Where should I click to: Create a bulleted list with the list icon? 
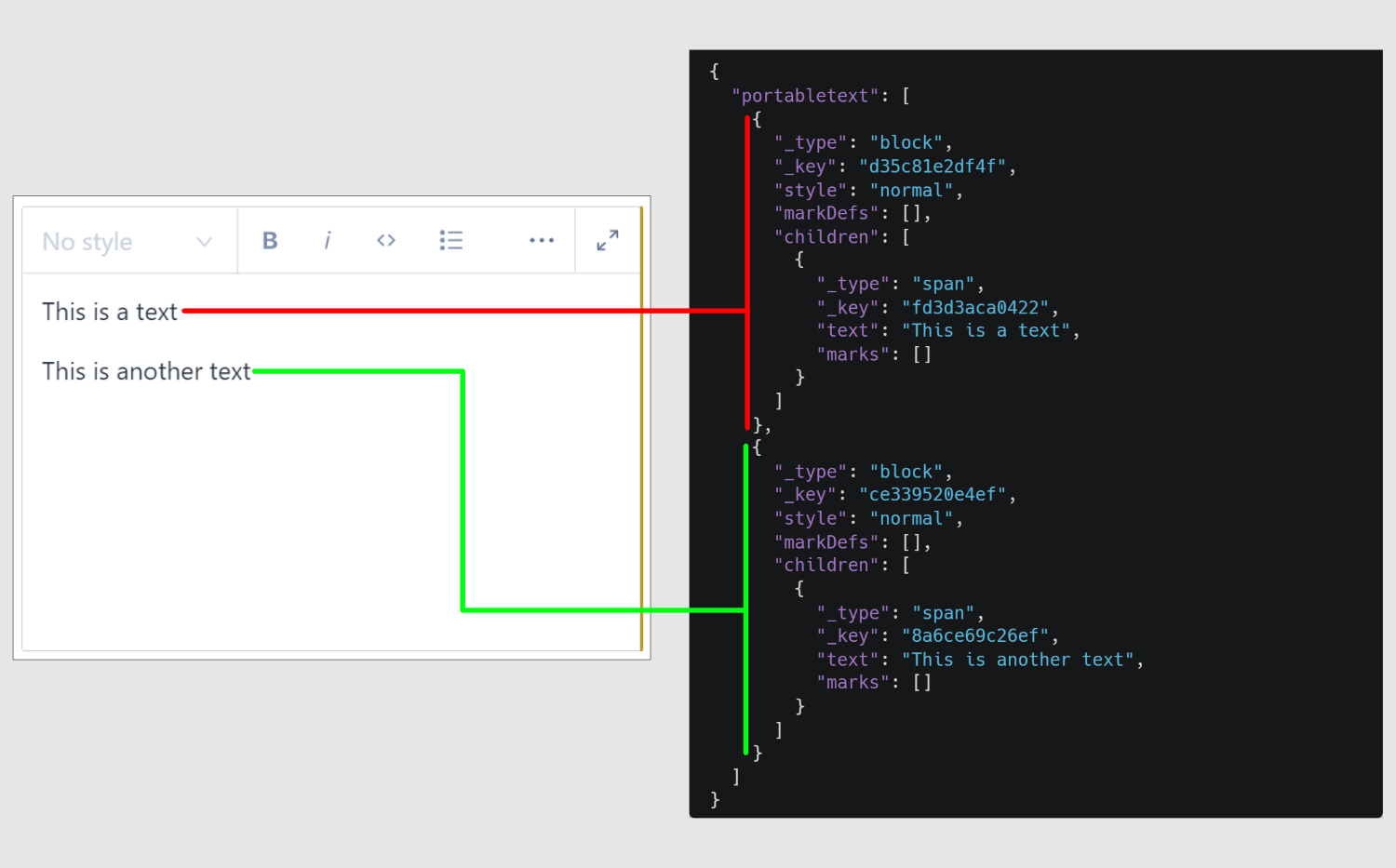pos(451,240)
